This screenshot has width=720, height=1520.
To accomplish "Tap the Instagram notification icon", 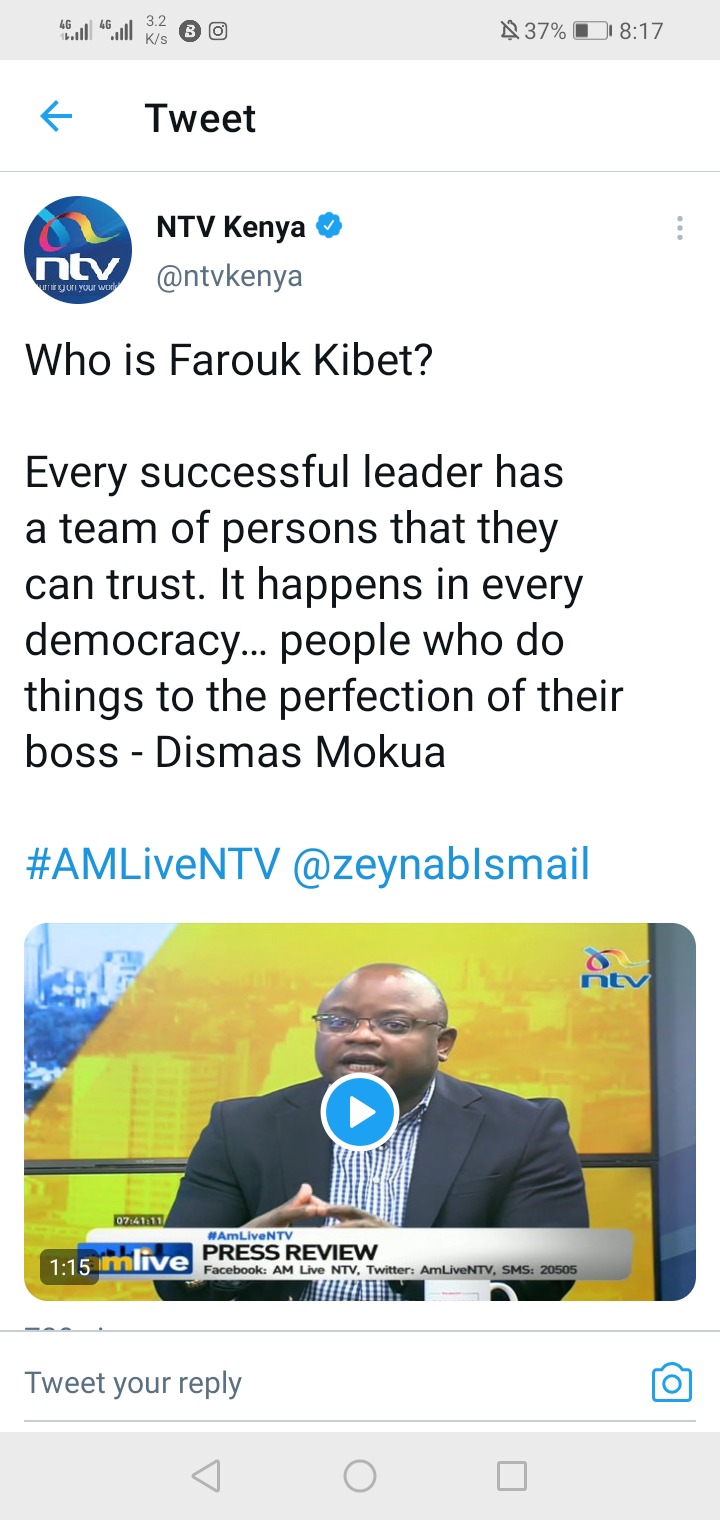I will (x=217, y=31).
